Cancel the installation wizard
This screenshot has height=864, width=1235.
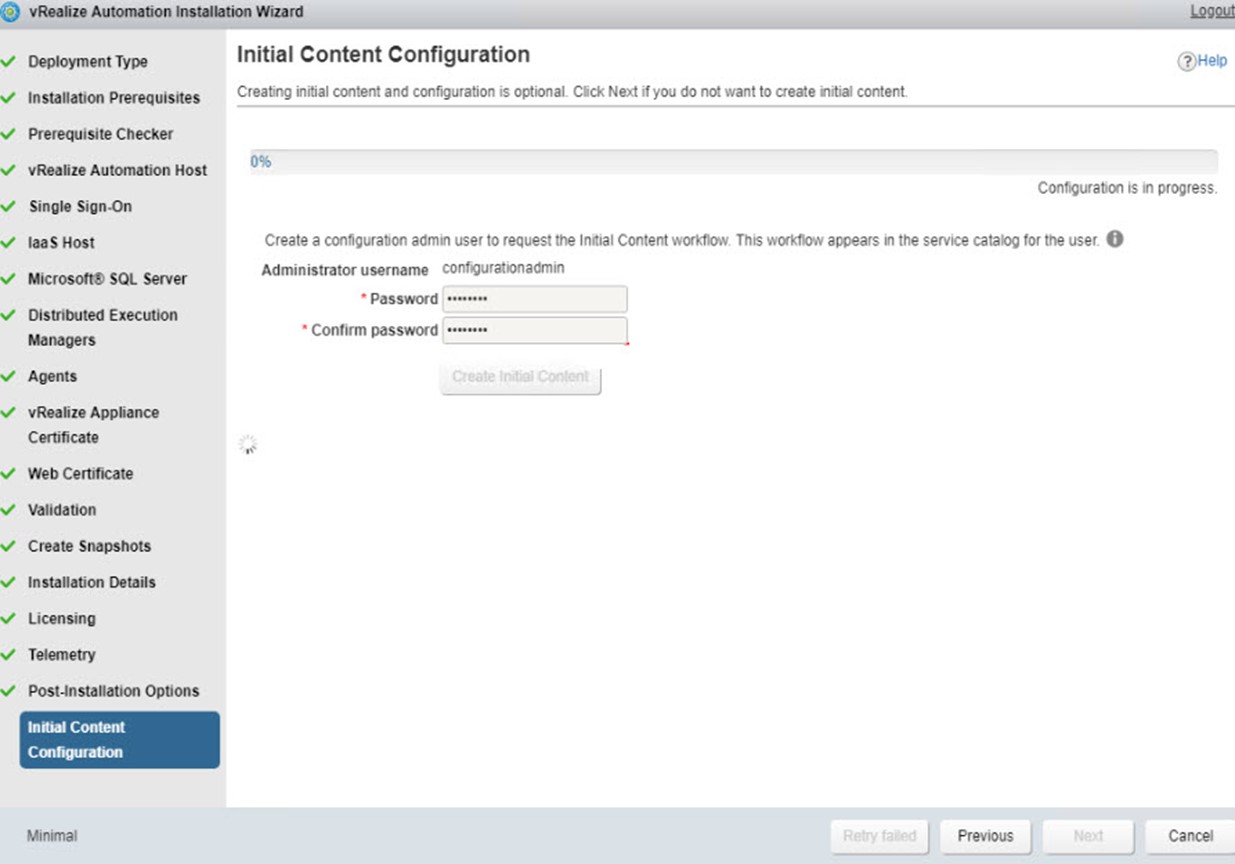pyautogui.click(x=1190, y=836)
